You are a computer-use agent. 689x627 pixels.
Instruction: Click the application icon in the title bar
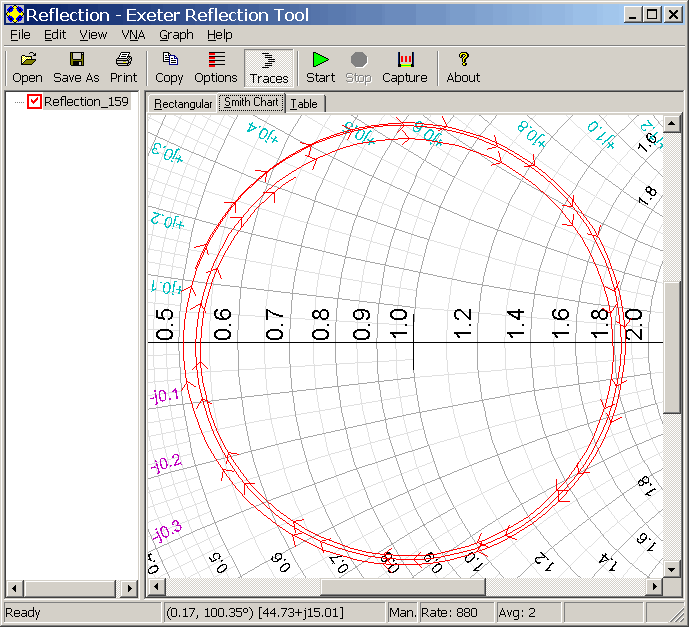click(14, 15)
